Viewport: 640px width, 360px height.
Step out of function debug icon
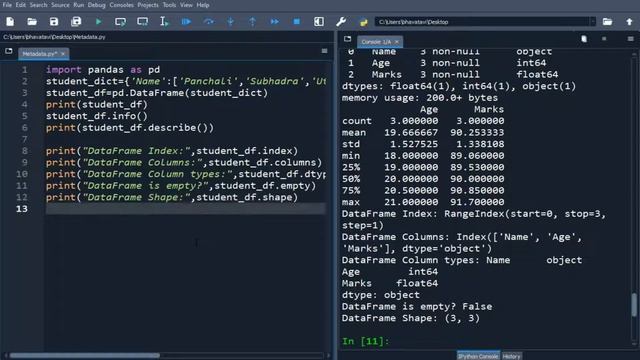[x=252, y=22]
